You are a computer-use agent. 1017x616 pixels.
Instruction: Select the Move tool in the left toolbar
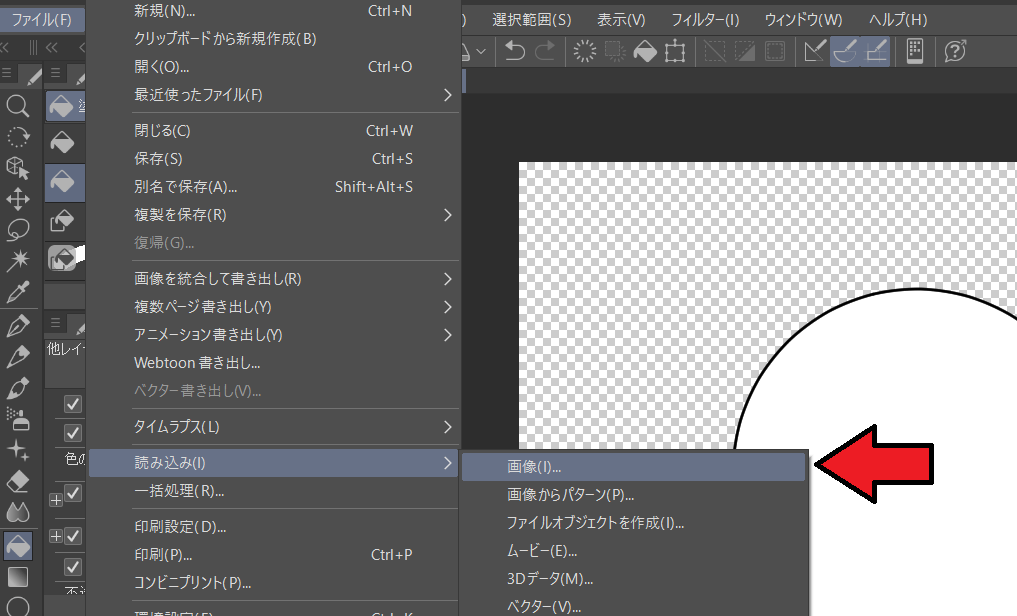click(x=20, y=197)
